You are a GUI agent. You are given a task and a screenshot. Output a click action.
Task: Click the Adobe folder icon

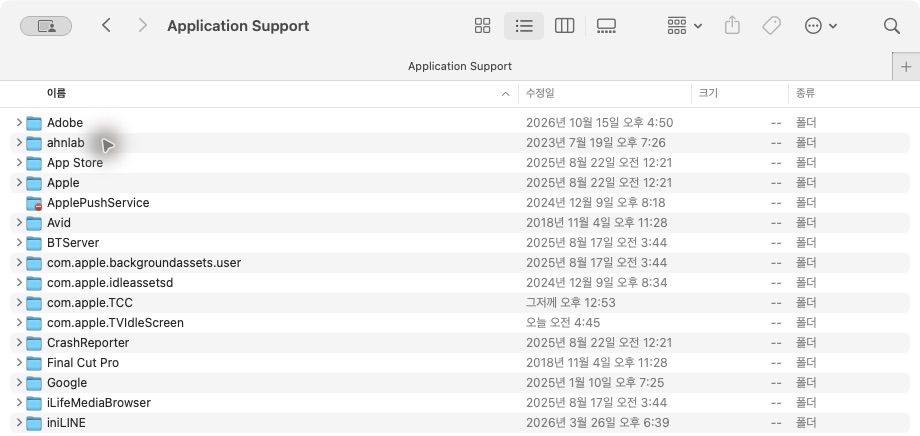34,123
